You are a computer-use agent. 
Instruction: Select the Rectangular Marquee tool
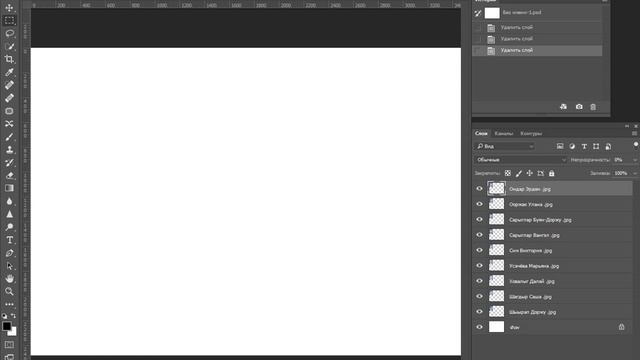pos(9,20)
